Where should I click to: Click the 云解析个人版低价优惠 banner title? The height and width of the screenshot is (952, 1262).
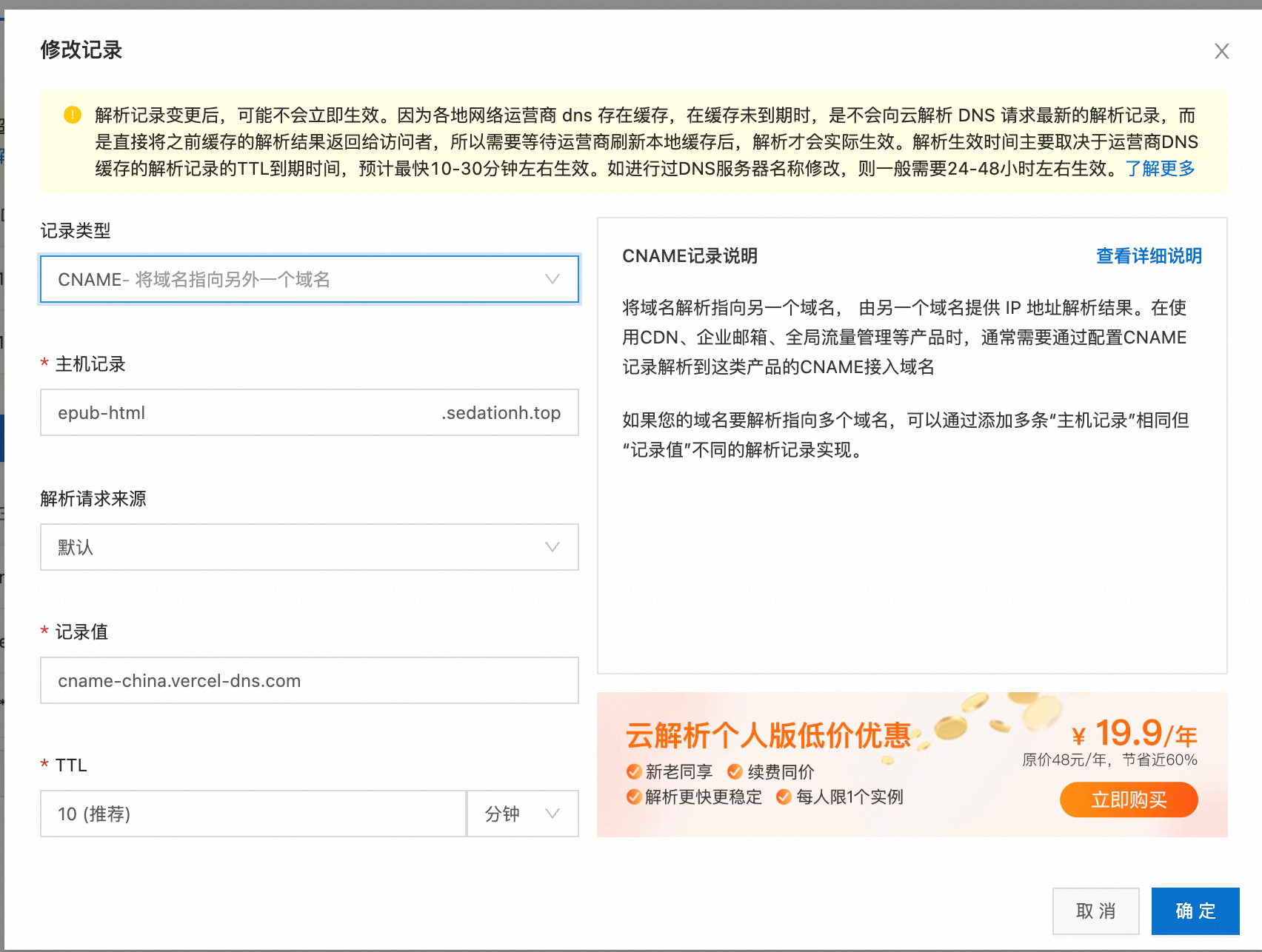click(768, 735)
